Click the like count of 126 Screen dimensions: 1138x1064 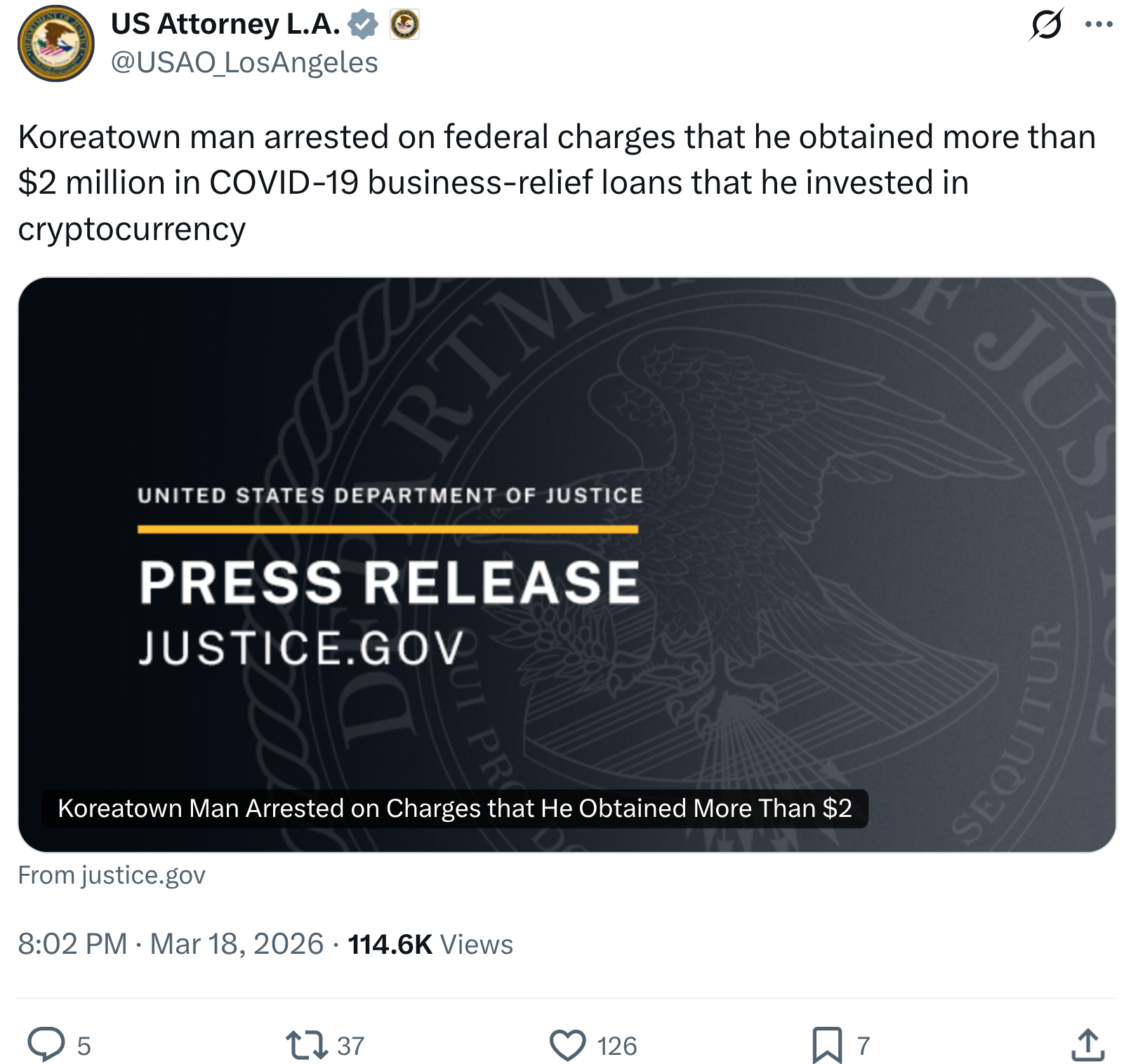[616, 1046]
